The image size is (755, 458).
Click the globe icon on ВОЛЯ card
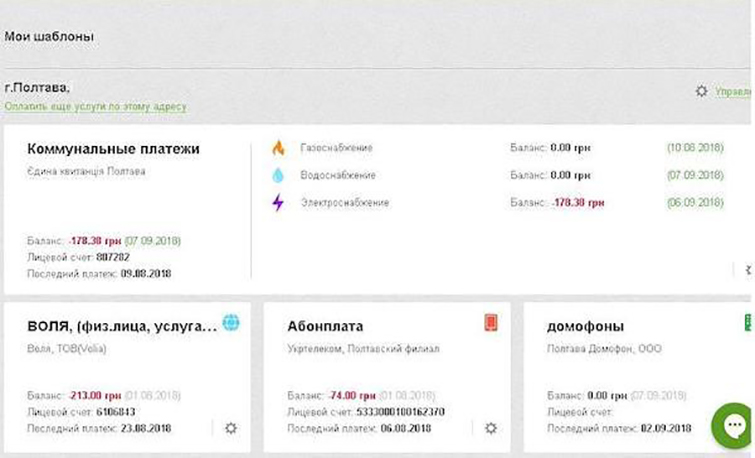231,322
